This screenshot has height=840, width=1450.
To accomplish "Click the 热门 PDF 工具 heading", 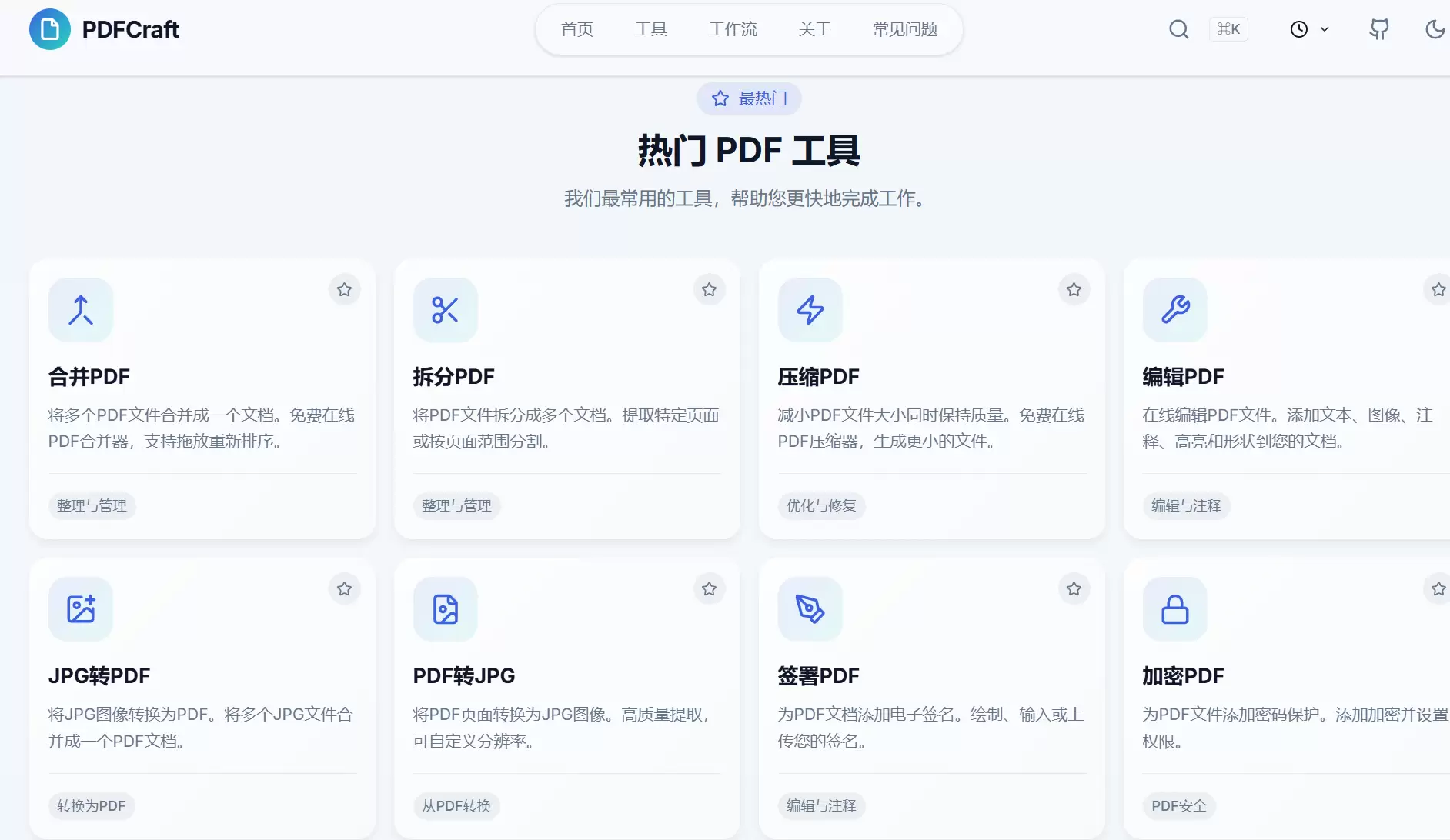I will tap(749, 151).
